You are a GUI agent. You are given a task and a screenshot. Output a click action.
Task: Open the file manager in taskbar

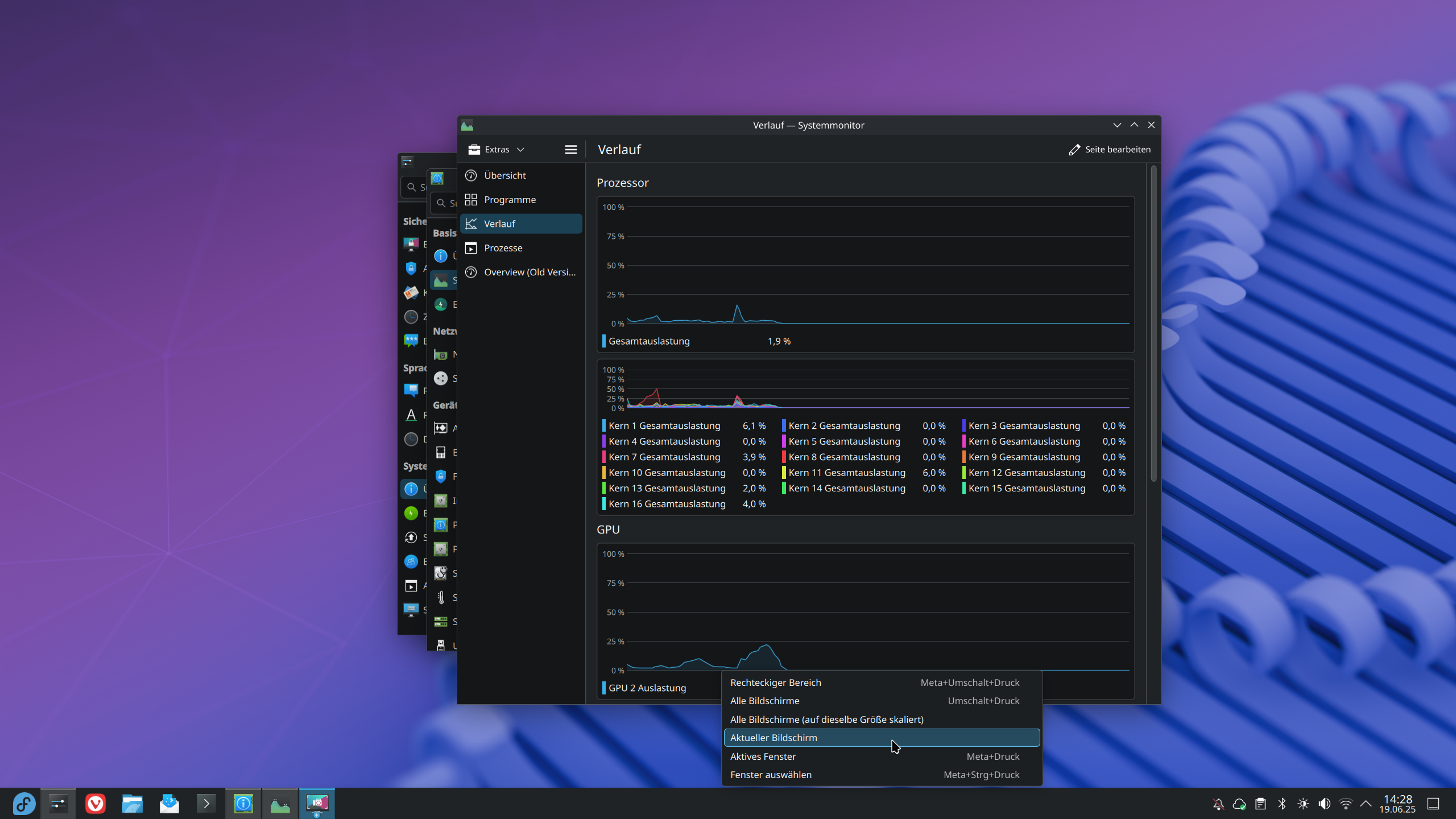(x=132, y=804)
